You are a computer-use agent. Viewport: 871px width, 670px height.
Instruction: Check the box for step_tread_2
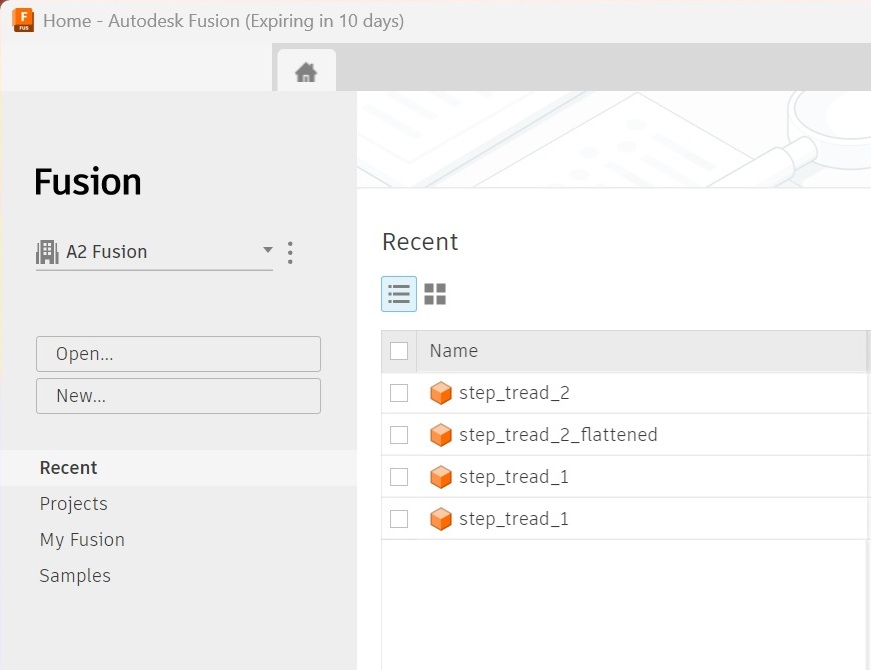[x=399, y=393]
